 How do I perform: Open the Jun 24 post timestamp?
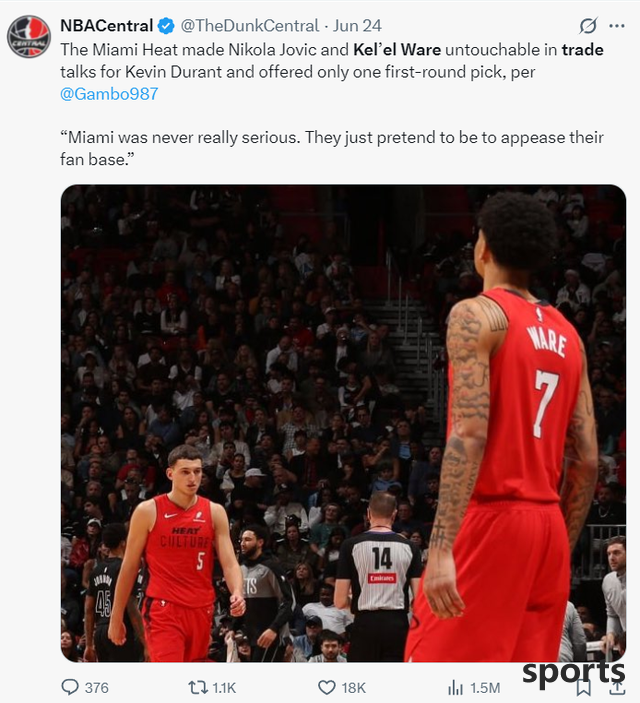click(357, 26)
